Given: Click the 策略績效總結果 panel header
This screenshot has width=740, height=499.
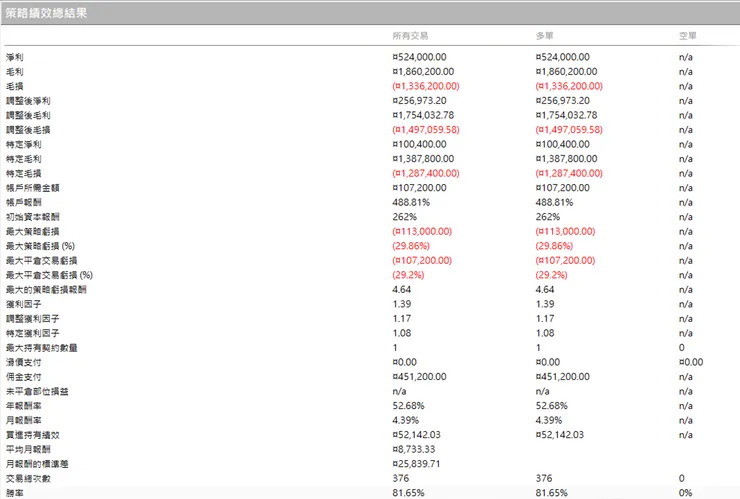Looking at the screenshot, I should click(370, 13).
